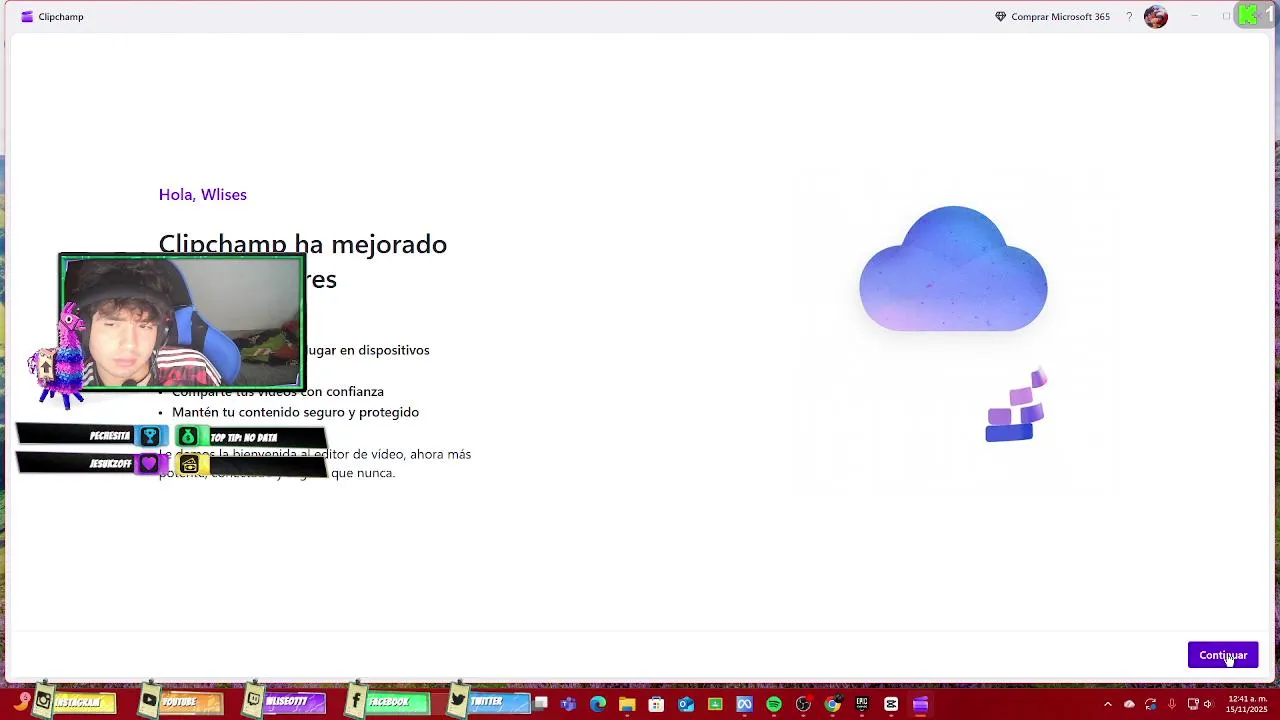Open File Explorer from the taskbar
Image resolution: width=1280 pixels, height=720 pixels.
coord(627,704)
